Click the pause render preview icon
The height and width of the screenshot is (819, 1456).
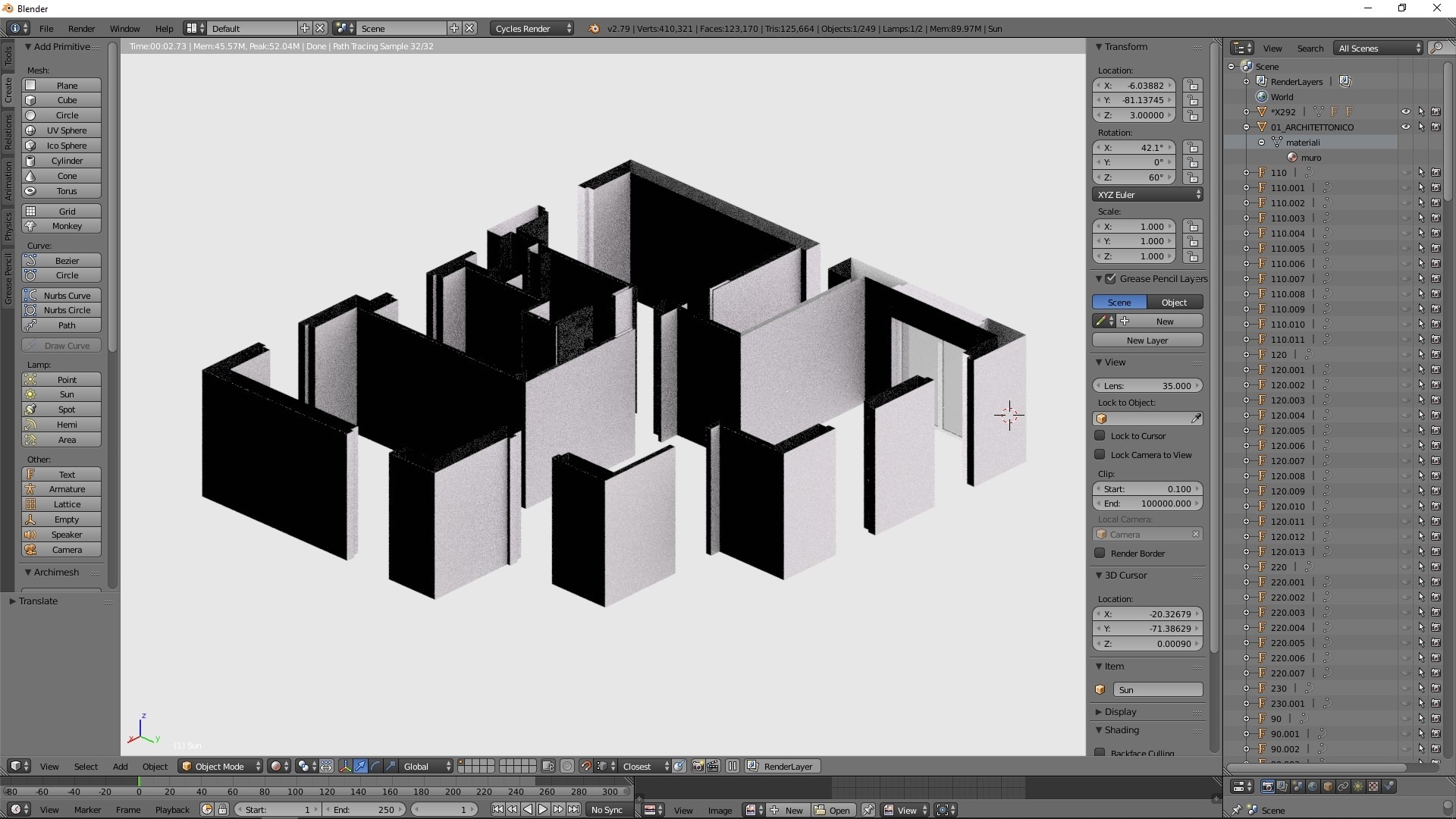[733, 767]
